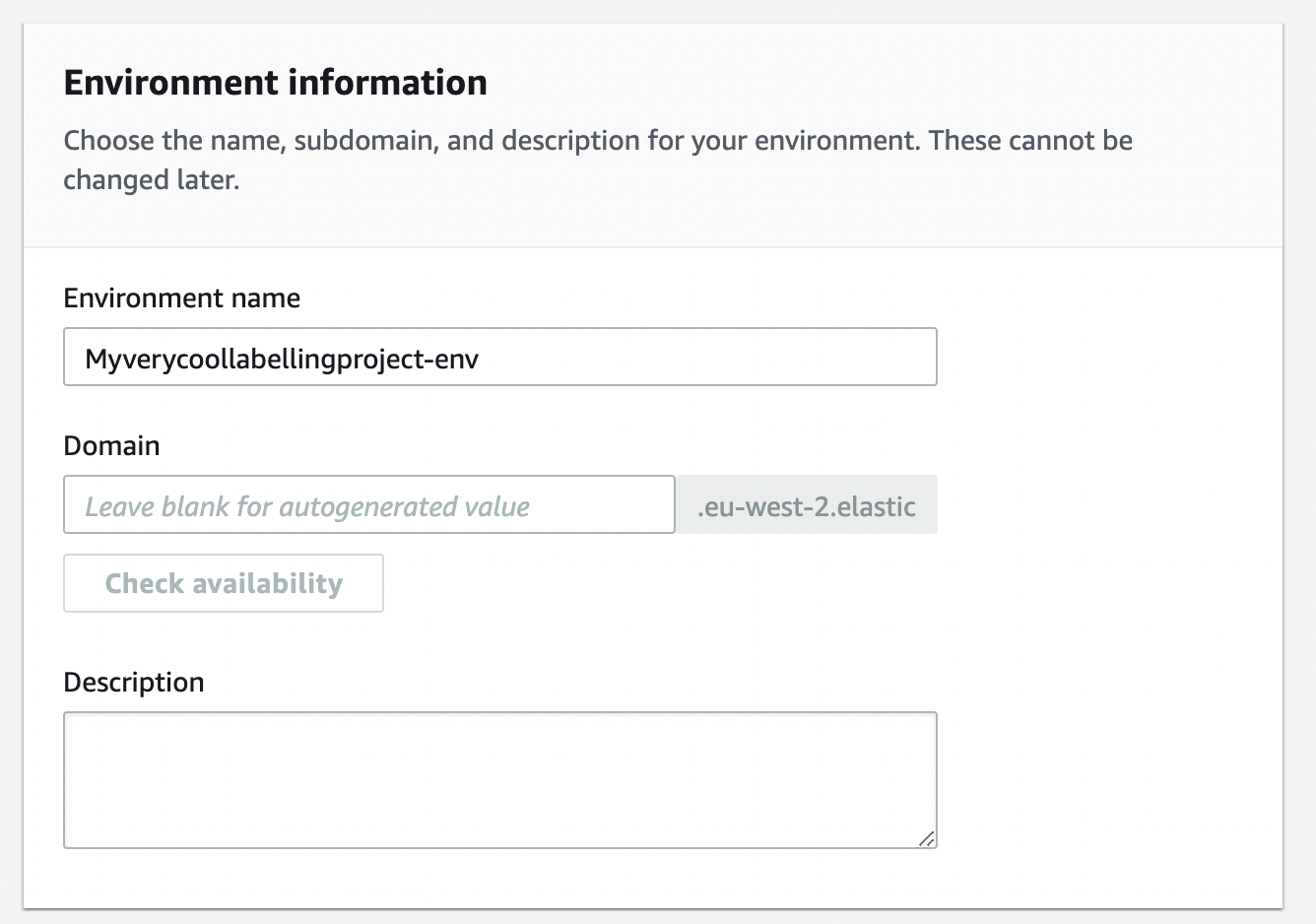Click the Domain field label
The image size is (1316, 924).
[110, 445]
